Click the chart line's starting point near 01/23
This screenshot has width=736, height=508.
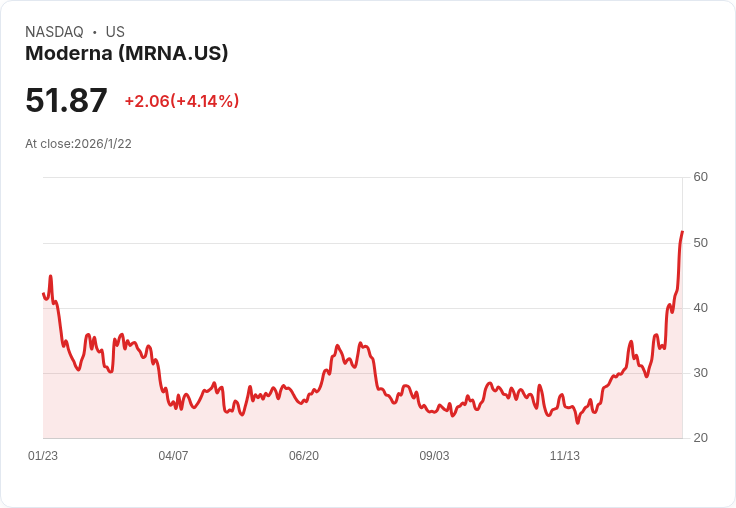pos(43,294)
